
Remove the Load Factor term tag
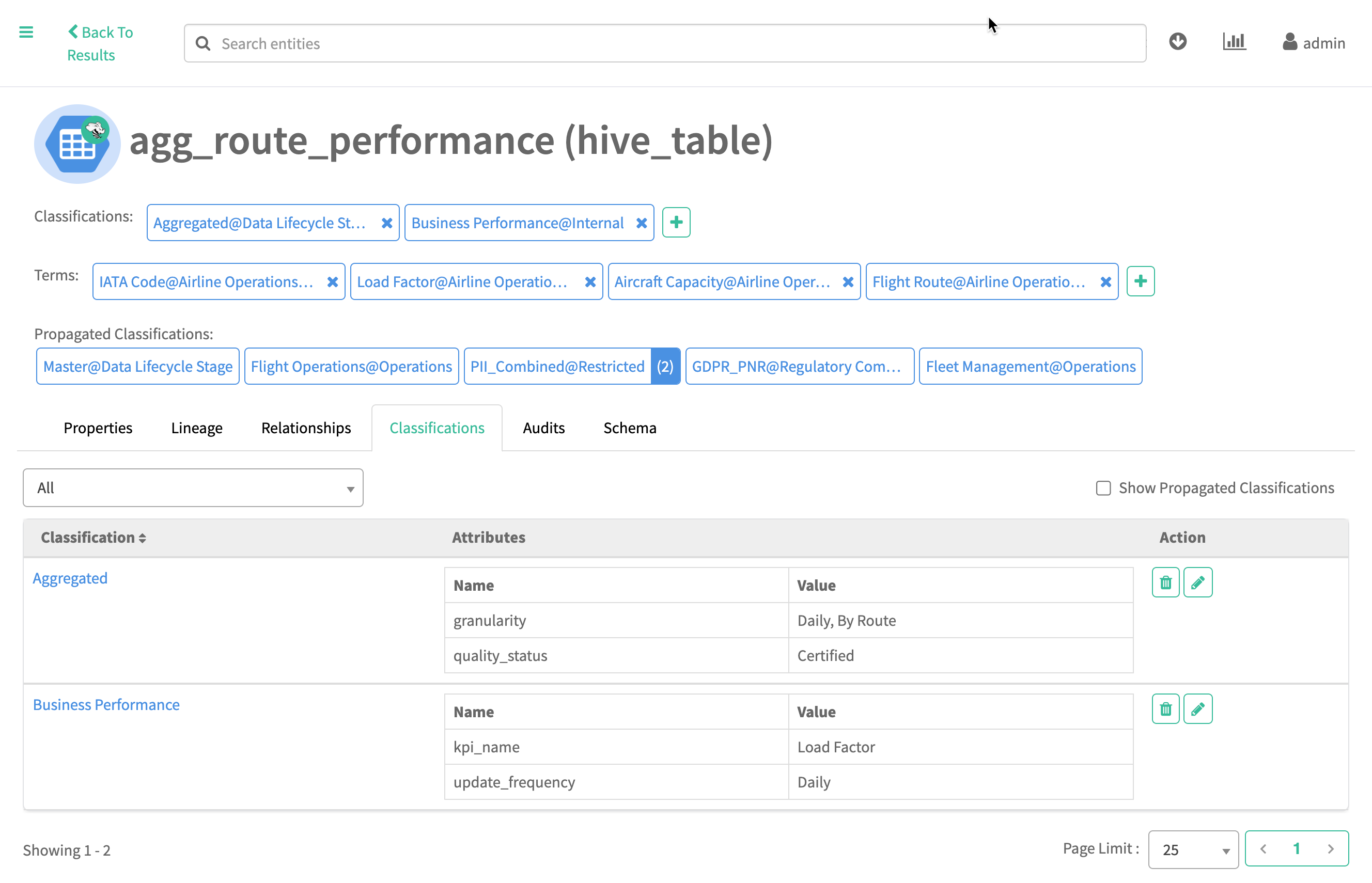click(x=589, y=282)
